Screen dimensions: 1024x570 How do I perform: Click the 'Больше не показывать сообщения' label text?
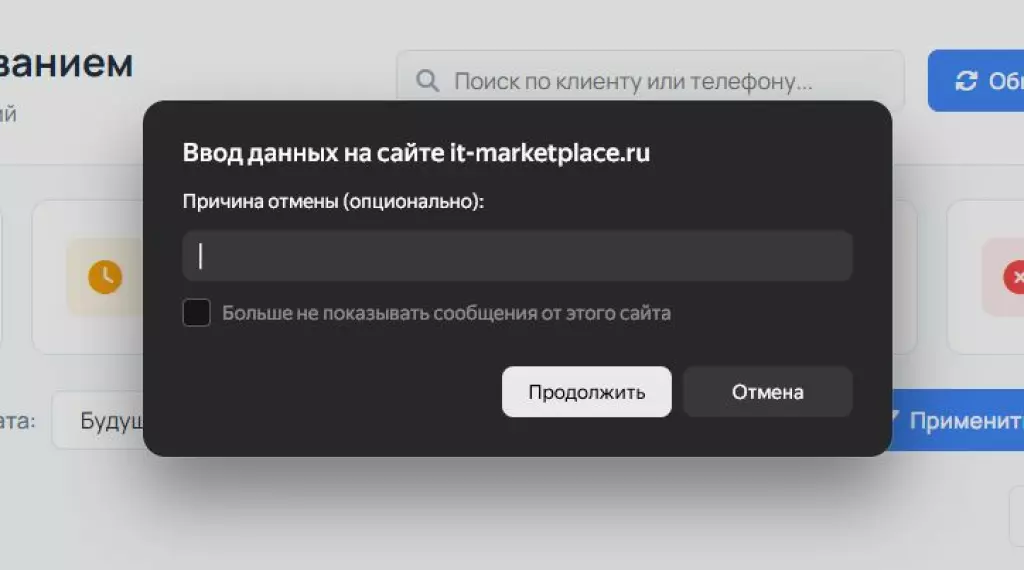[x=446, y=313]
